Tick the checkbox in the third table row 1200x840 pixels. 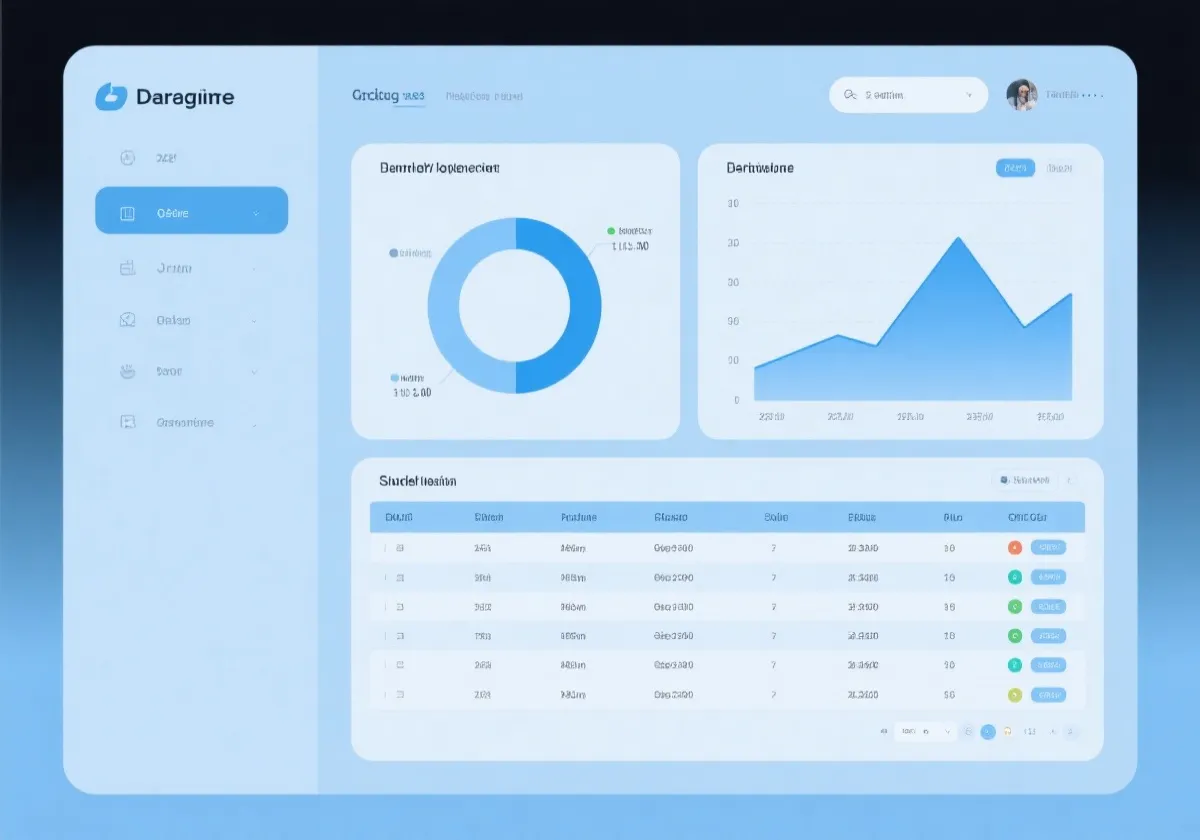[x=400, y=607]
